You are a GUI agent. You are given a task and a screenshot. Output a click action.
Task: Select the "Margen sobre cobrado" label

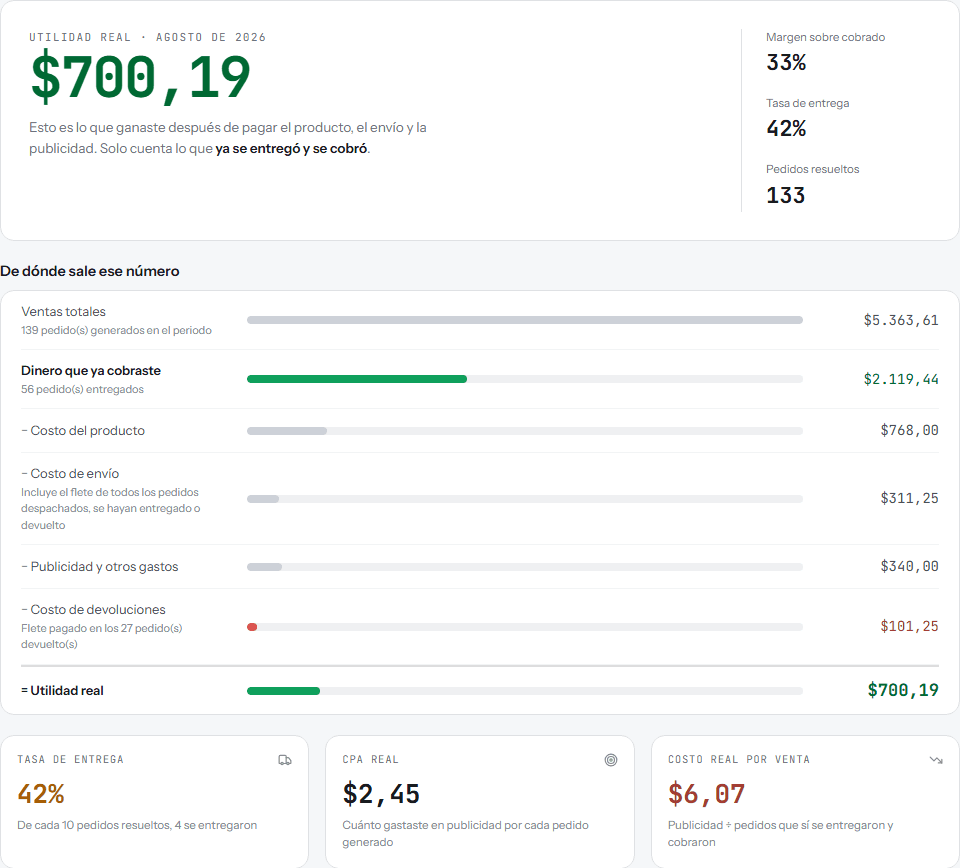tap(825, 37)
